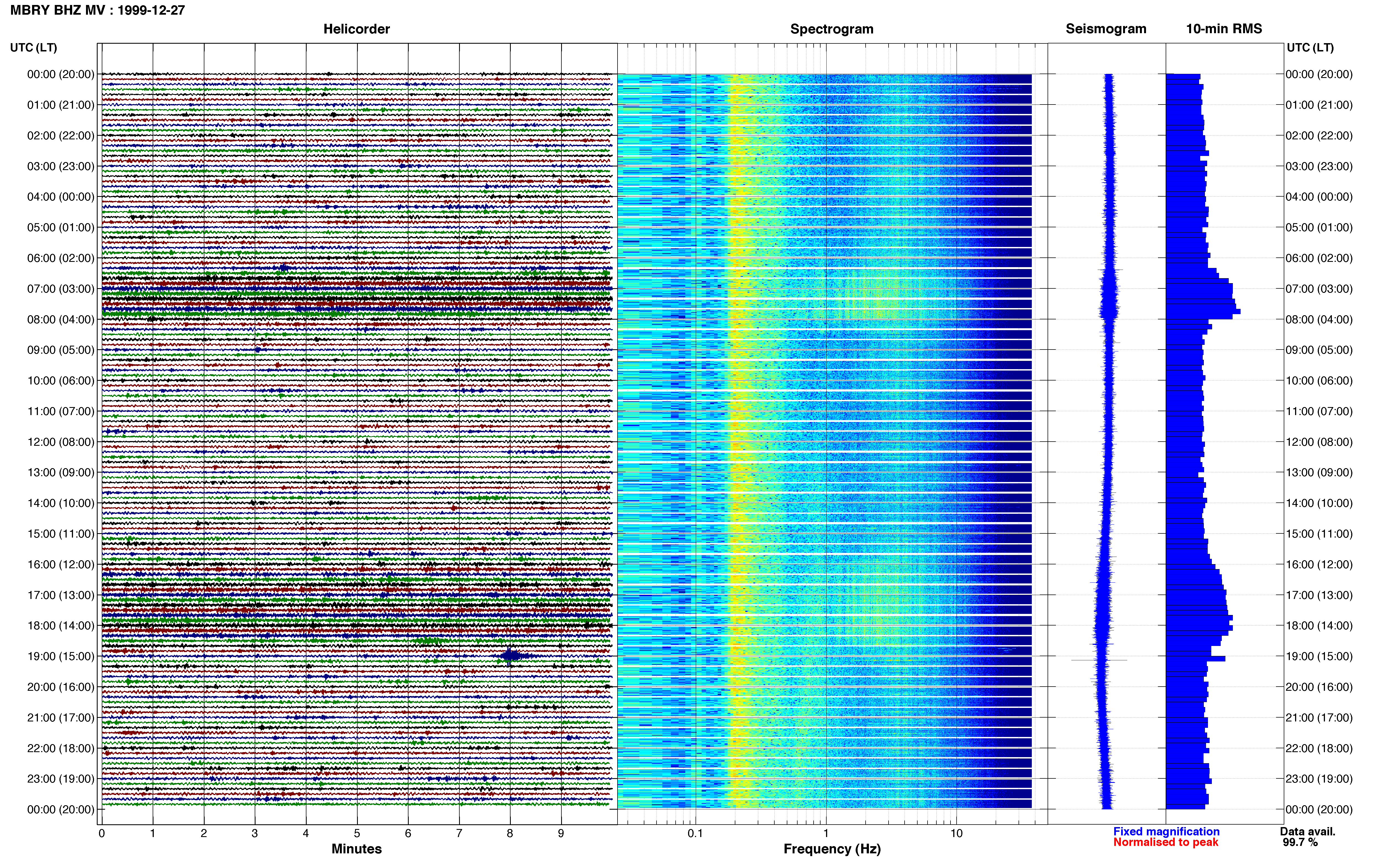The image size is (1388, 868).
Task: Click right time label '15:00 (11:00)'
Action: point(1319,534)
